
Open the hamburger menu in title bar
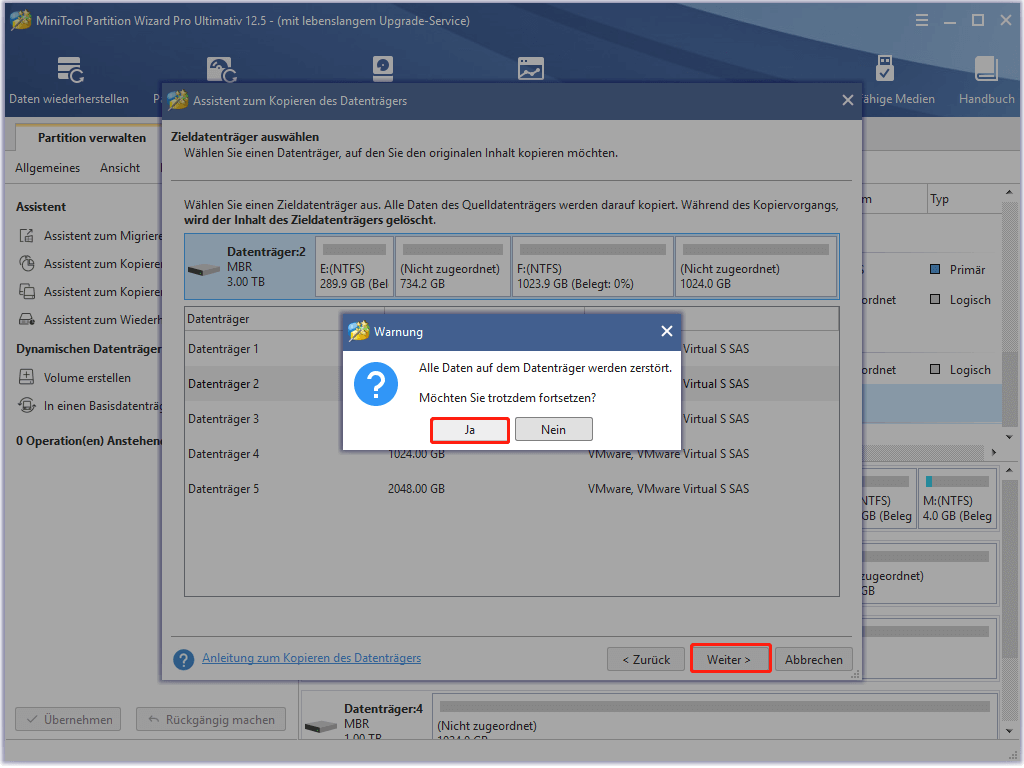point(921,20)
